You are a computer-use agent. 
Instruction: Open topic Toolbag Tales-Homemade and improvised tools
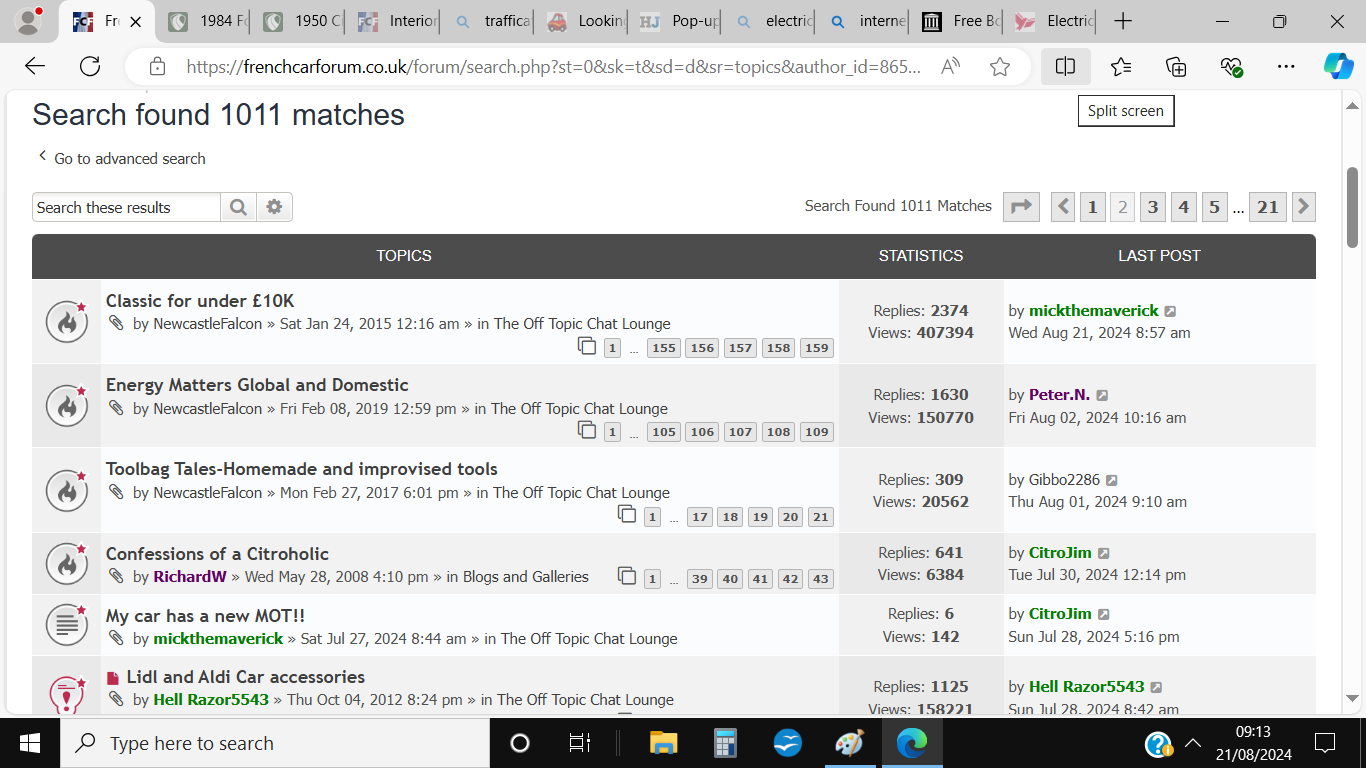click(302, 469)
